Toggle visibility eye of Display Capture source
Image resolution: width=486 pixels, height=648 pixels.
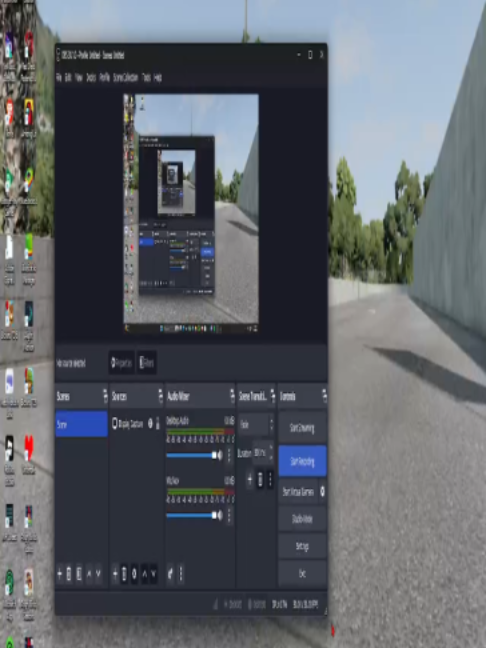(x=150, y=423)
